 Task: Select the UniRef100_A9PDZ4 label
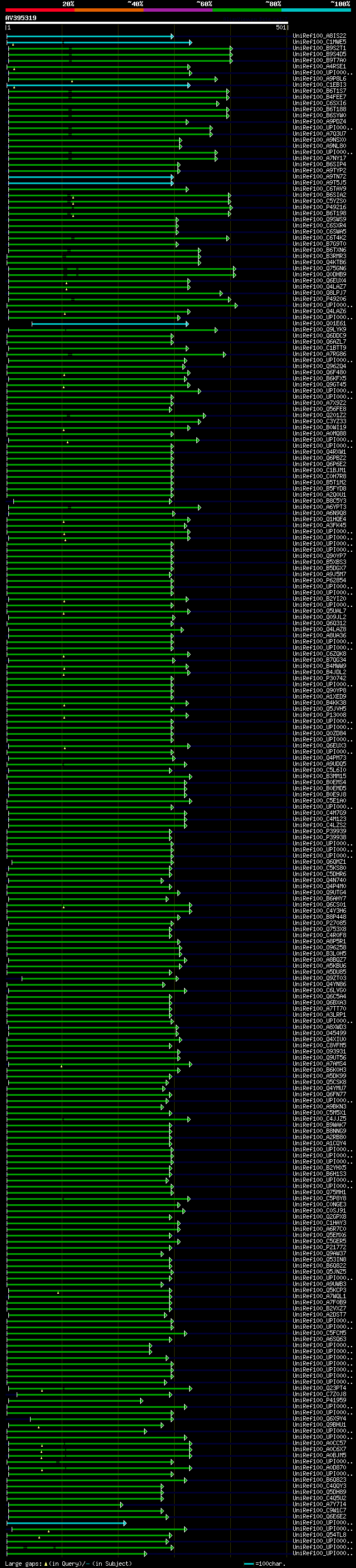pos(319,122)
